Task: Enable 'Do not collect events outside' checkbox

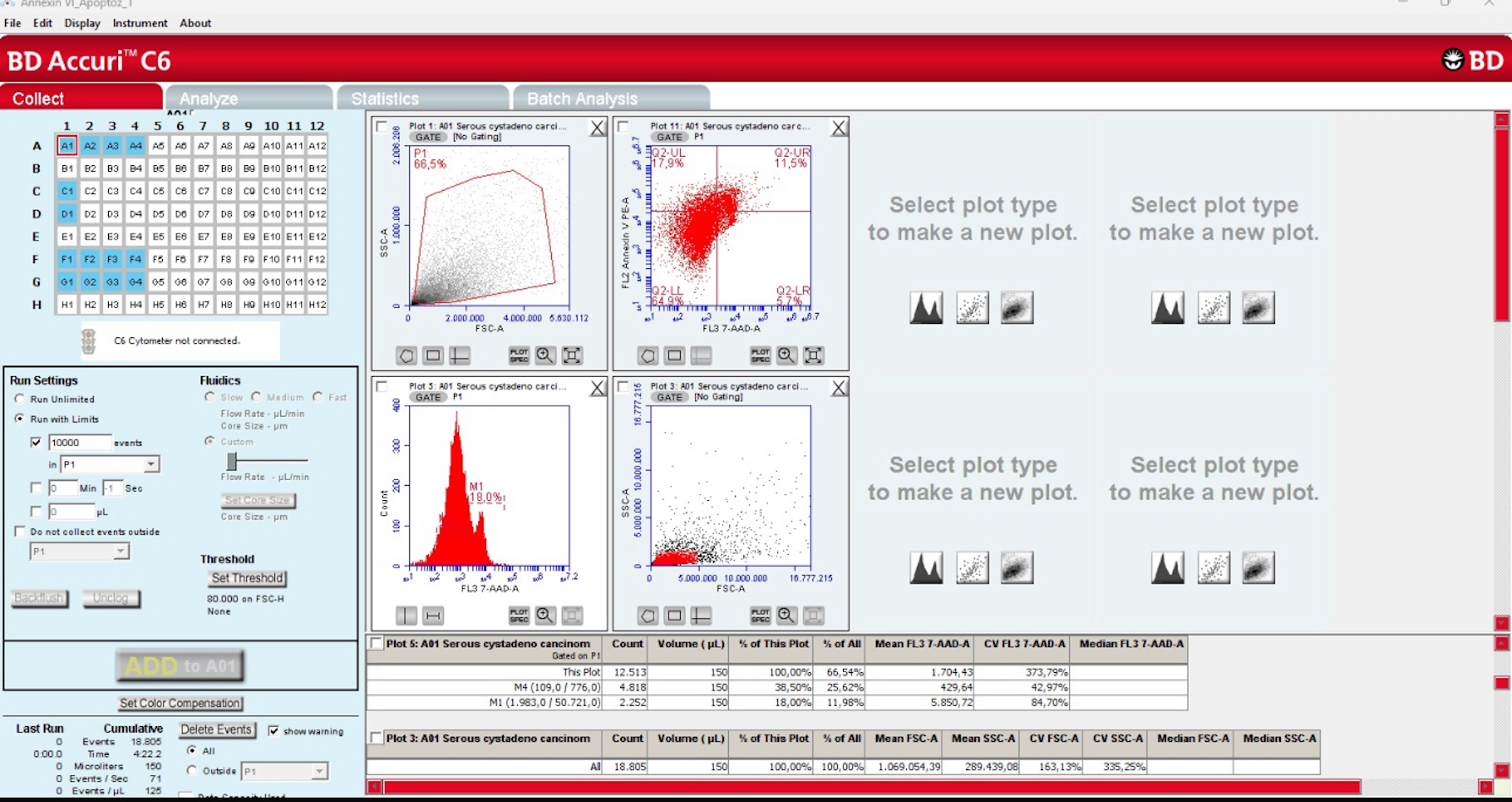Action: [19, 531]
